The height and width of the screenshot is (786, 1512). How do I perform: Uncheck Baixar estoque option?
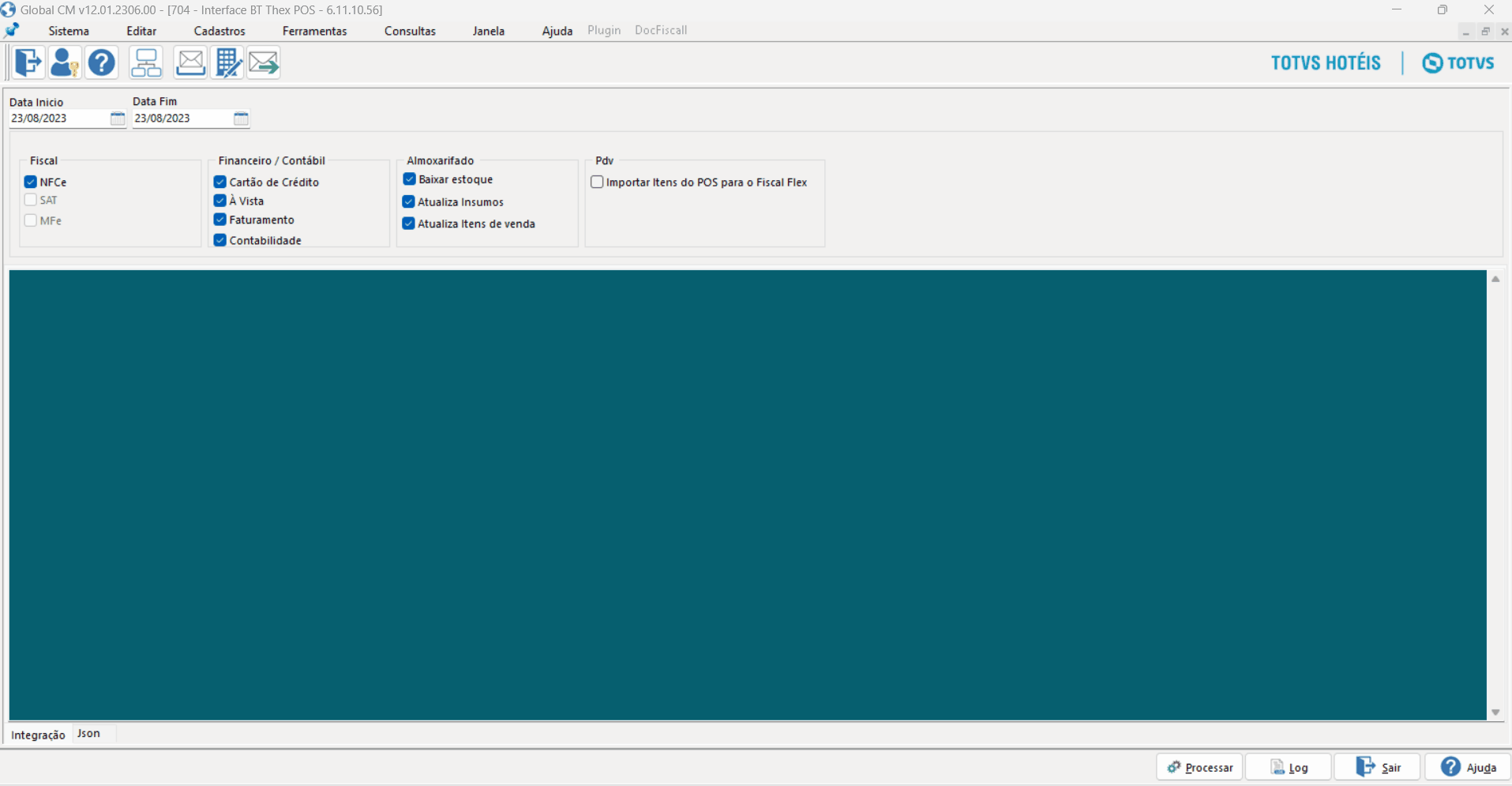point(409,179)
